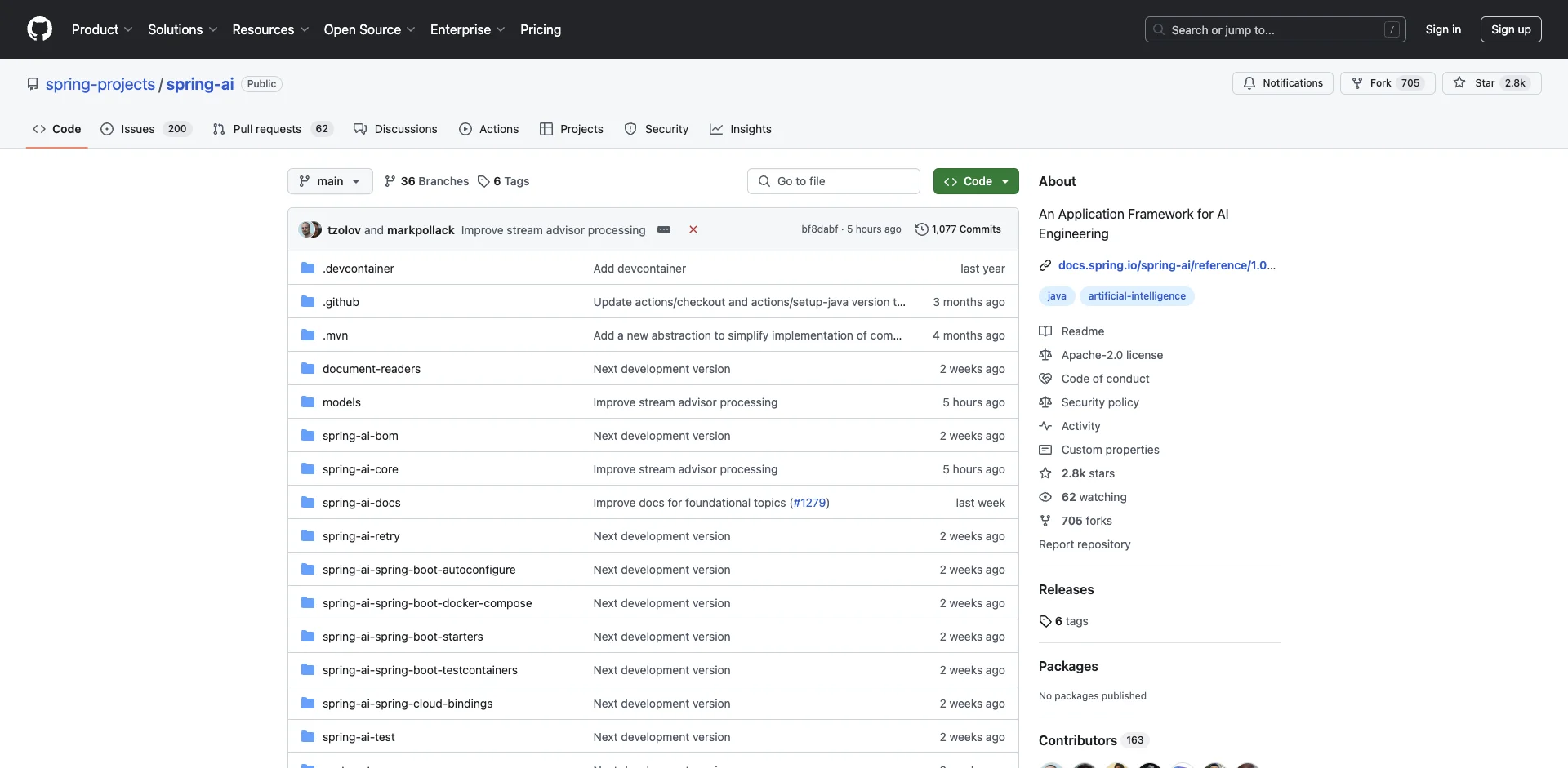Expand the Open Source menu
This screenshot has width=1568, height=768.
coord(369,29)
